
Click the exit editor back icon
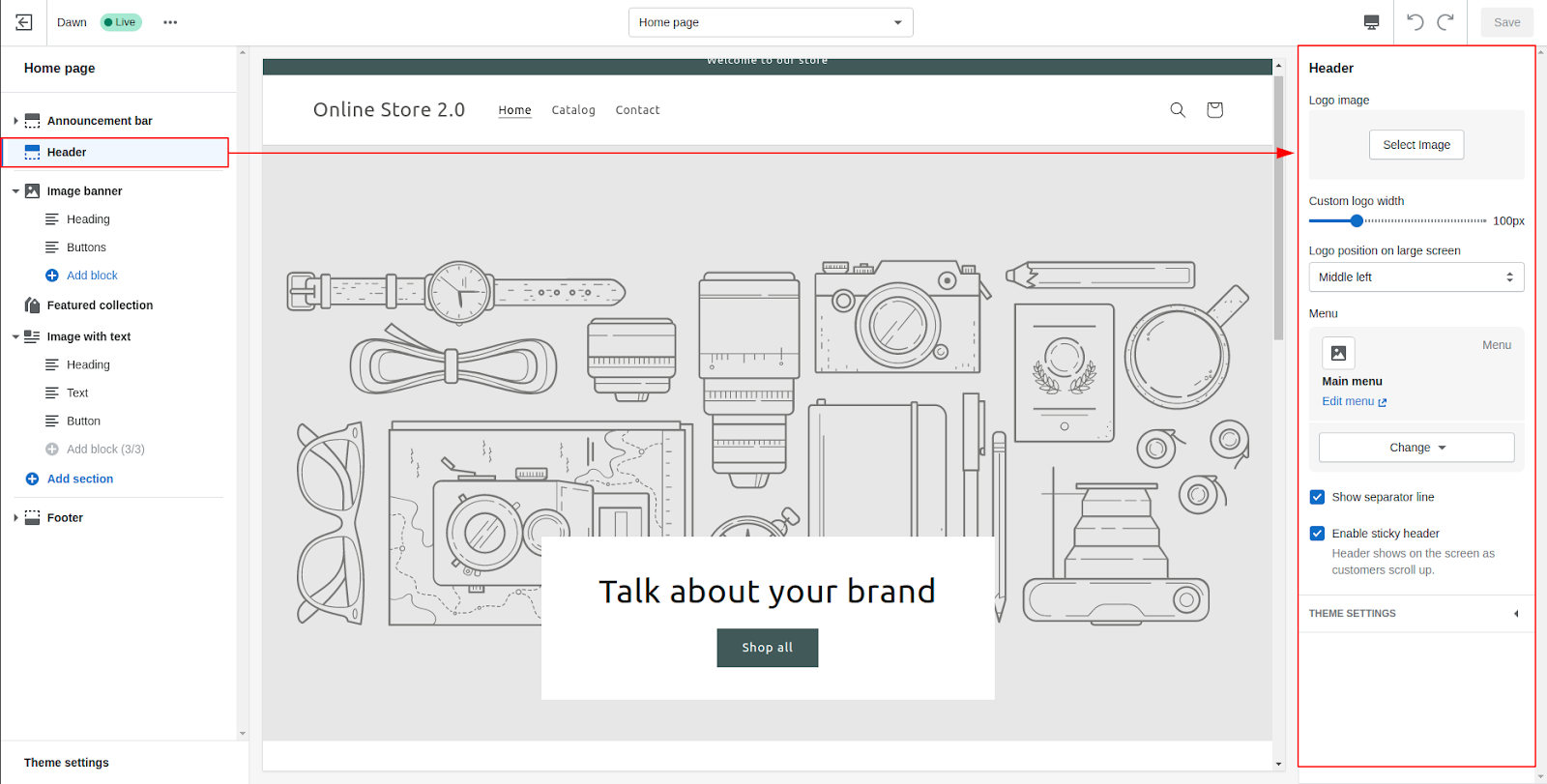click(24, 22)
